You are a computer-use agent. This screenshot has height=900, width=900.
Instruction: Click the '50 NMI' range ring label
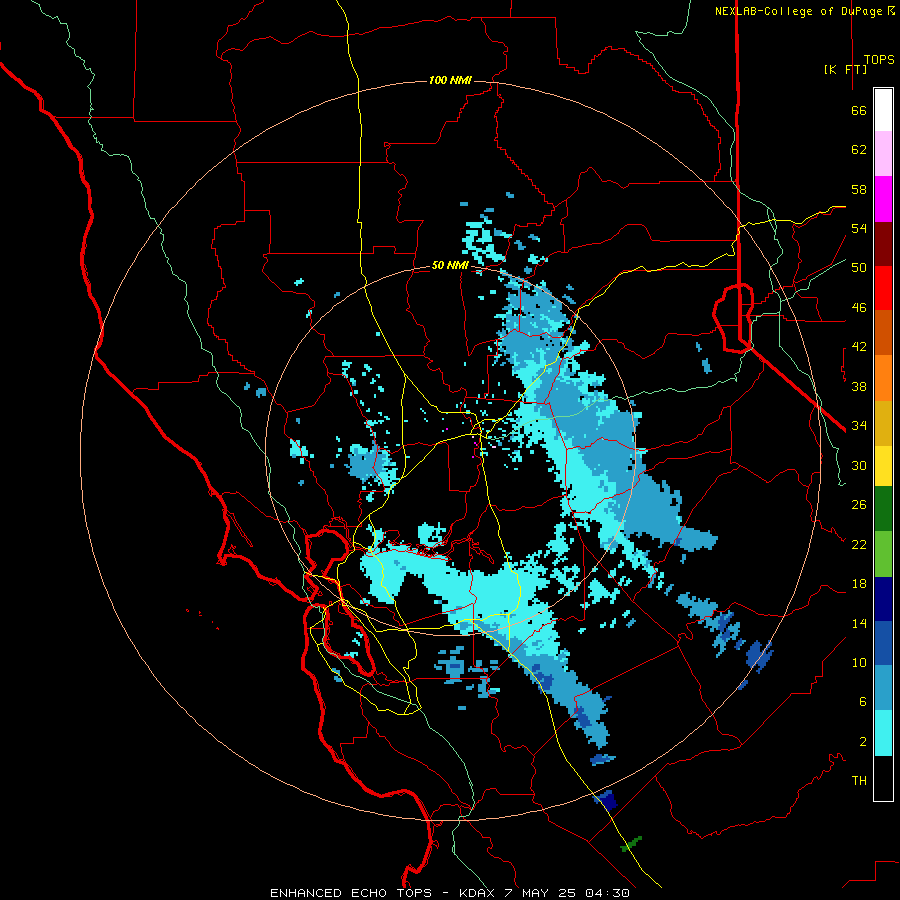coord(450,265)
